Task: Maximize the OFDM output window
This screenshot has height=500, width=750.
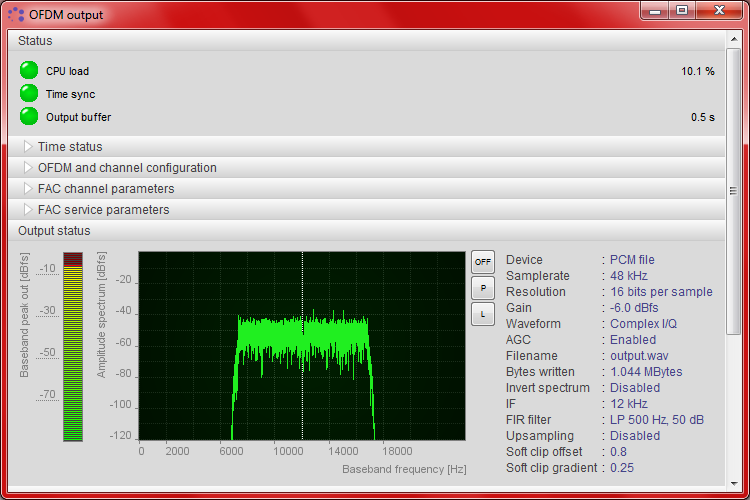Action: click(682, 11)
